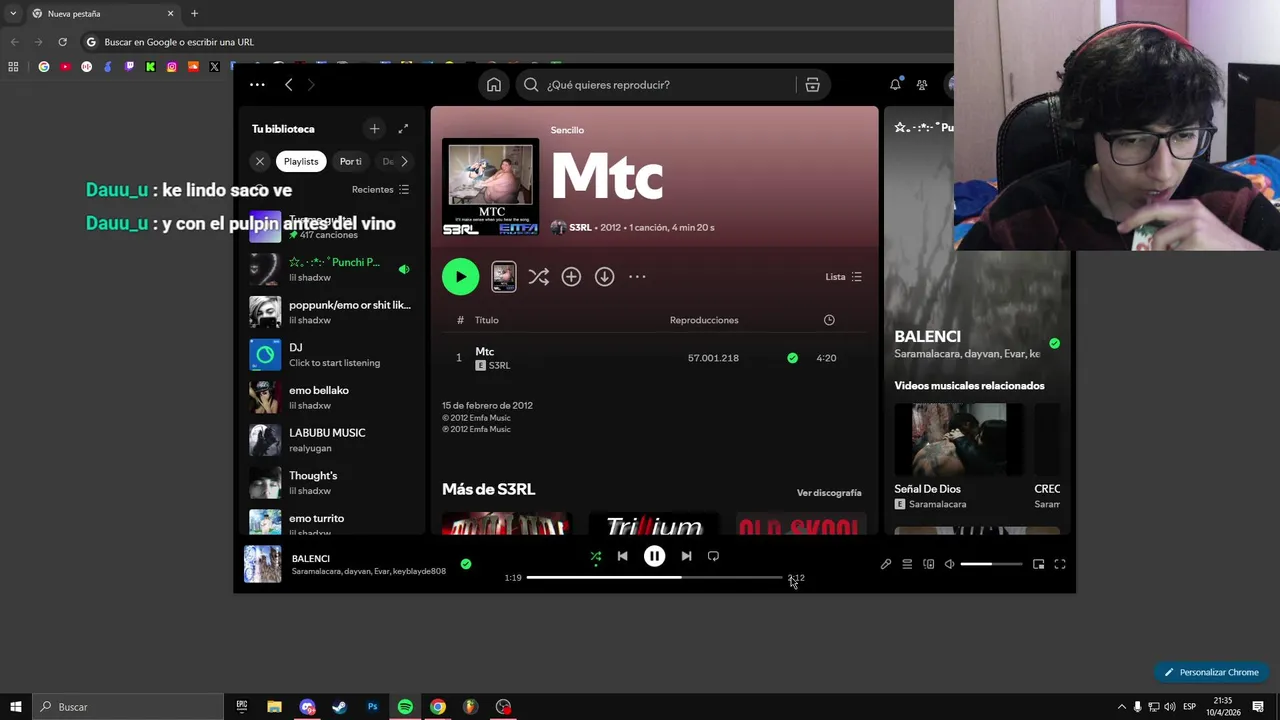Toggle saved check for BALENCI in player
The image size is (1280, 720).
tap(466, 564)
